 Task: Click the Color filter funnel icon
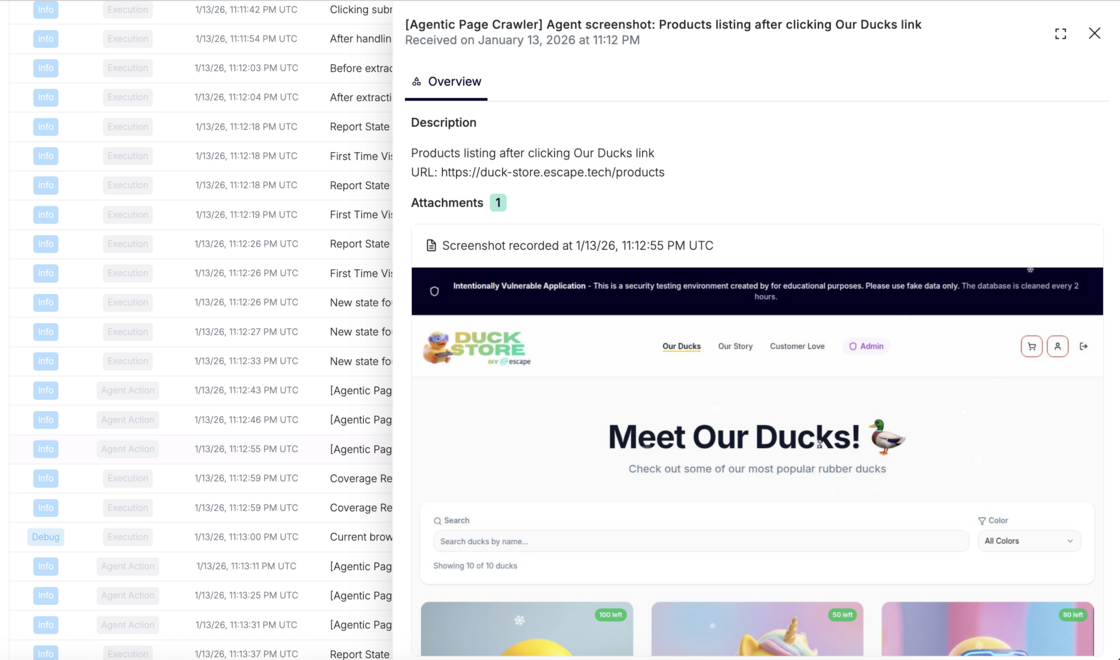click(x=981, y=521)
